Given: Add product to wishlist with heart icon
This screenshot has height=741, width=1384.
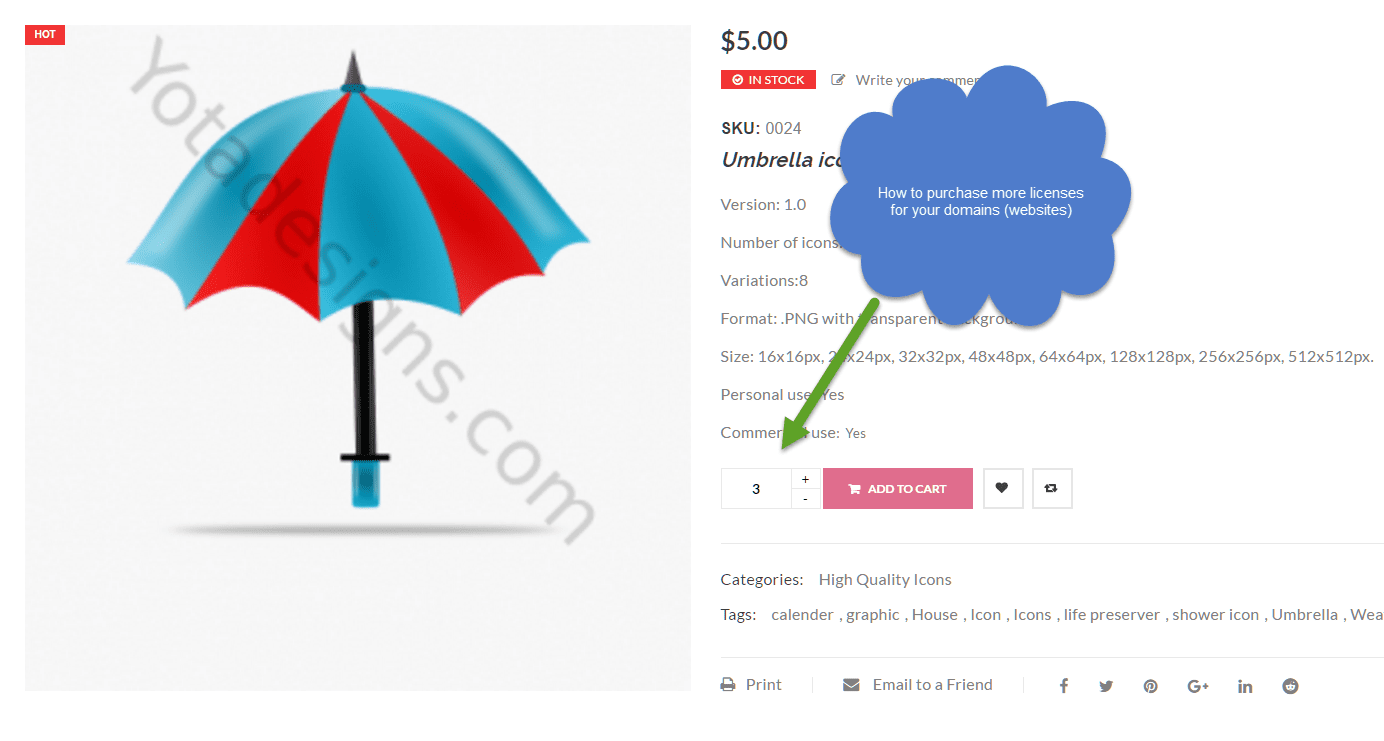Looking at the screenshot, I should (x=1002, y=489).
